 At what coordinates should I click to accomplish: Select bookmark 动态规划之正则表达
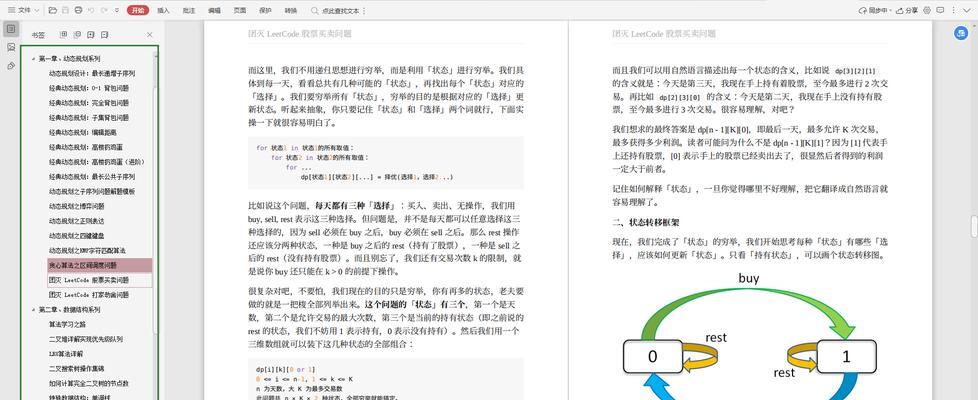pyautogui.click(x=77, y=221)
